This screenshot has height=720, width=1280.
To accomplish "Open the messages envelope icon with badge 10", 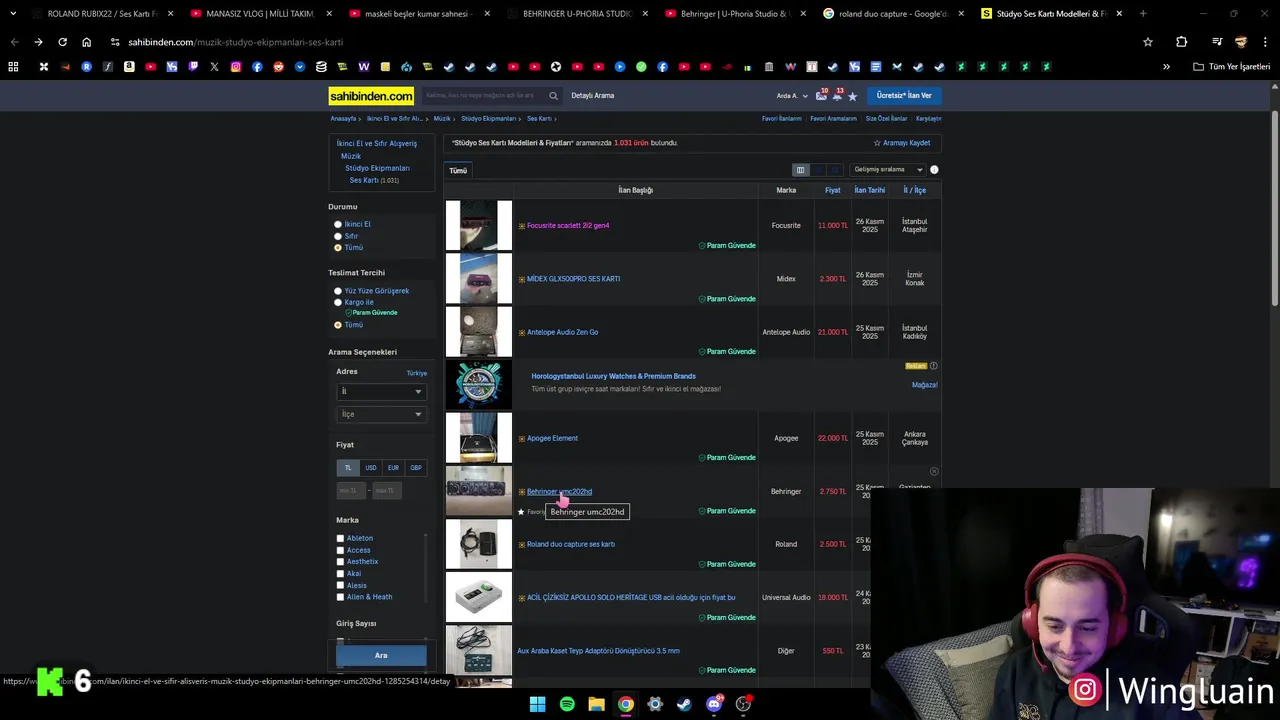I will (822, 95).
